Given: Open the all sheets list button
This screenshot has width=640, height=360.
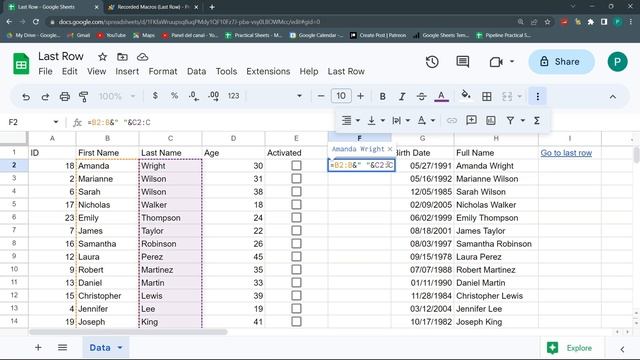Looking at the screenshot, I should point(62,348).
